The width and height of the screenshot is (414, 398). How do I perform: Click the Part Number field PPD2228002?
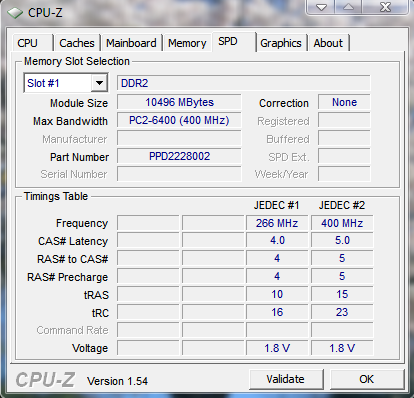click(x=179, y=156)
